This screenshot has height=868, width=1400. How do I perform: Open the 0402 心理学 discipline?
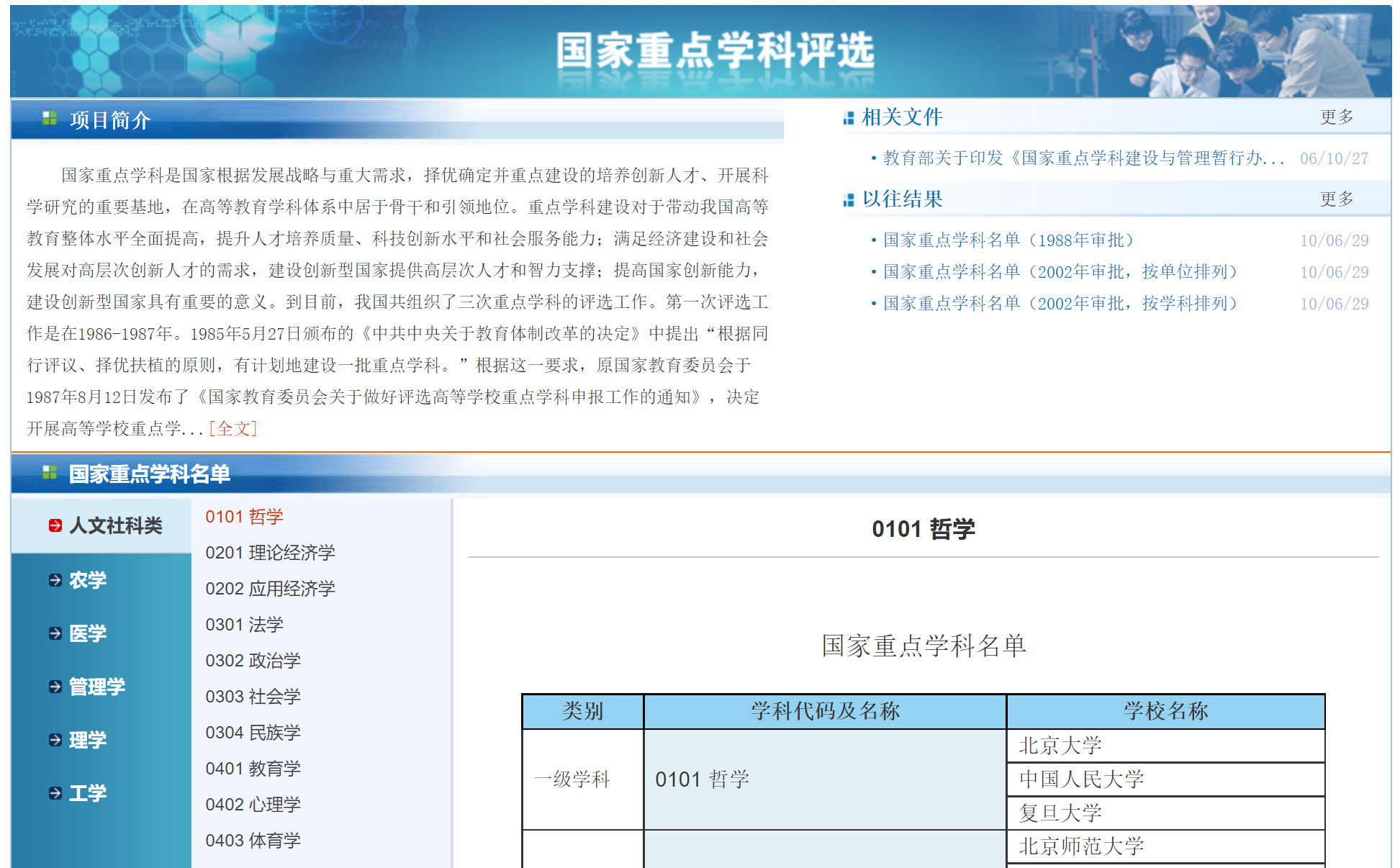(253, 805)
